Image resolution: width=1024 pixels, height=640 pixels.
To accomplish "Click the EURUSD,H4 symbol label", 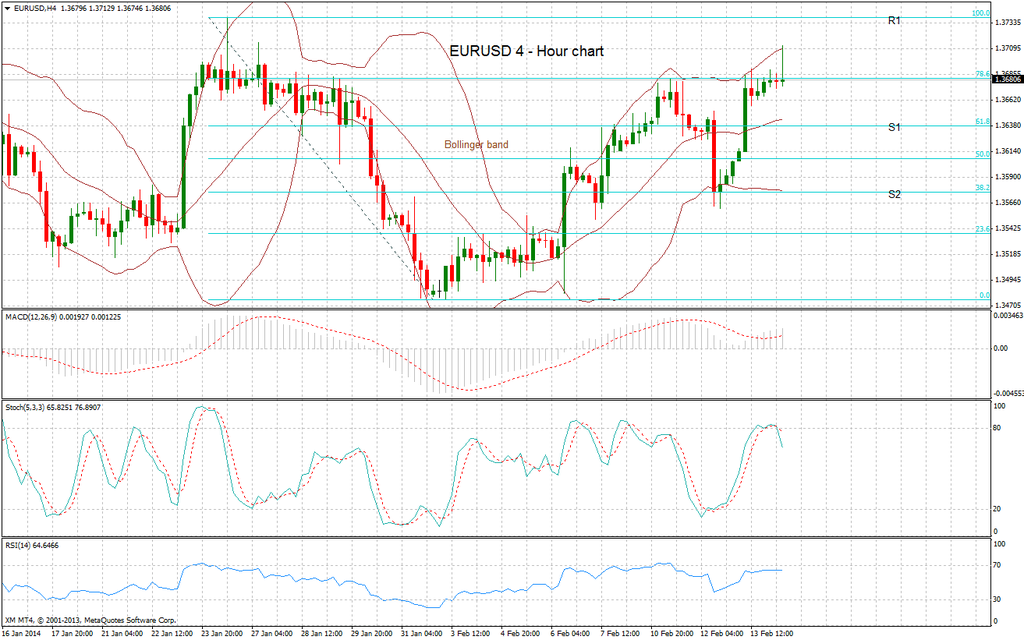I will [x=33, y=8].
